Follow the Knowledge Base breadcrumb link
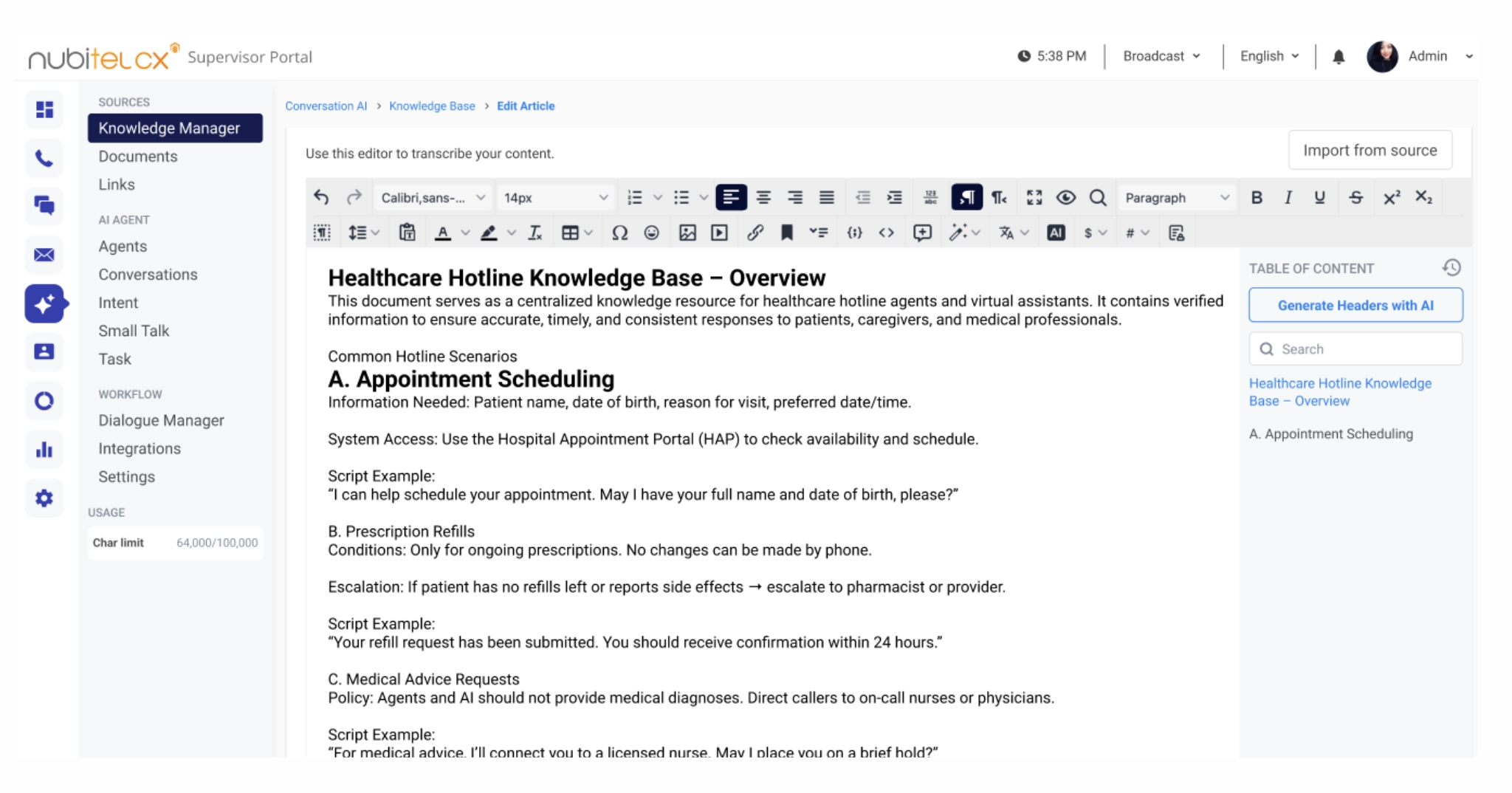The image size is (1512, 793). [432, 106]
